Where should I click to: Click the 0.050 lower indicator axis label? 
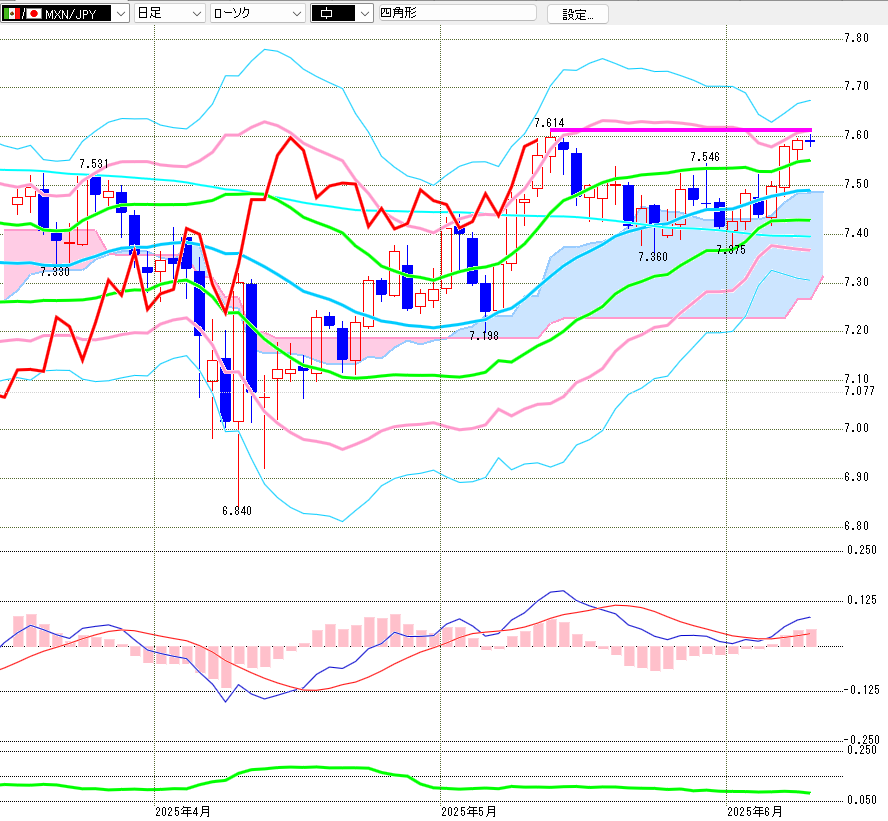[862, 800]
